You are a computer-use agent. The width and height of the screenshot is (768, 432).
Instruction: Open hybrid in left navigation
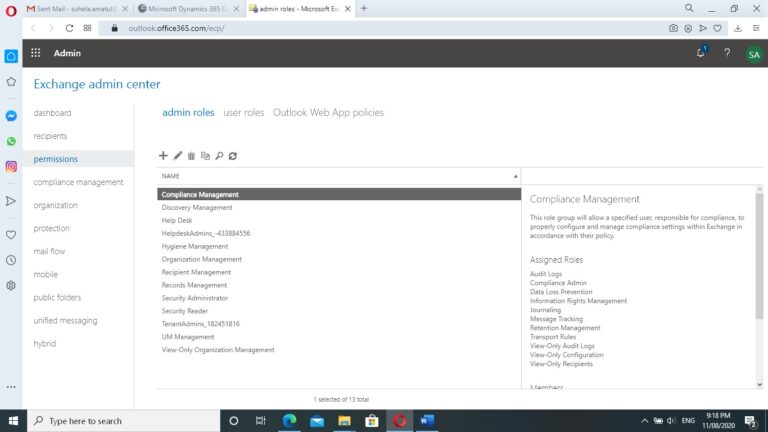[45, 343]
